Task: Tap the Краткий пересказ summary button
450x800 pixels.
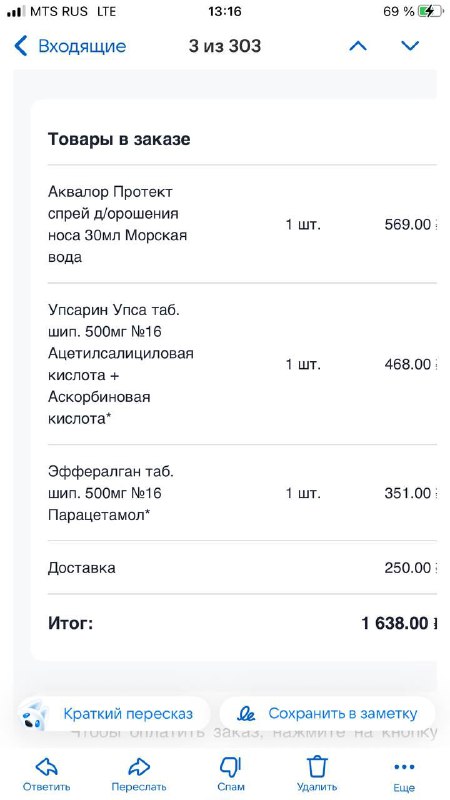Action: pyautogui.click(x=113, y=713)
